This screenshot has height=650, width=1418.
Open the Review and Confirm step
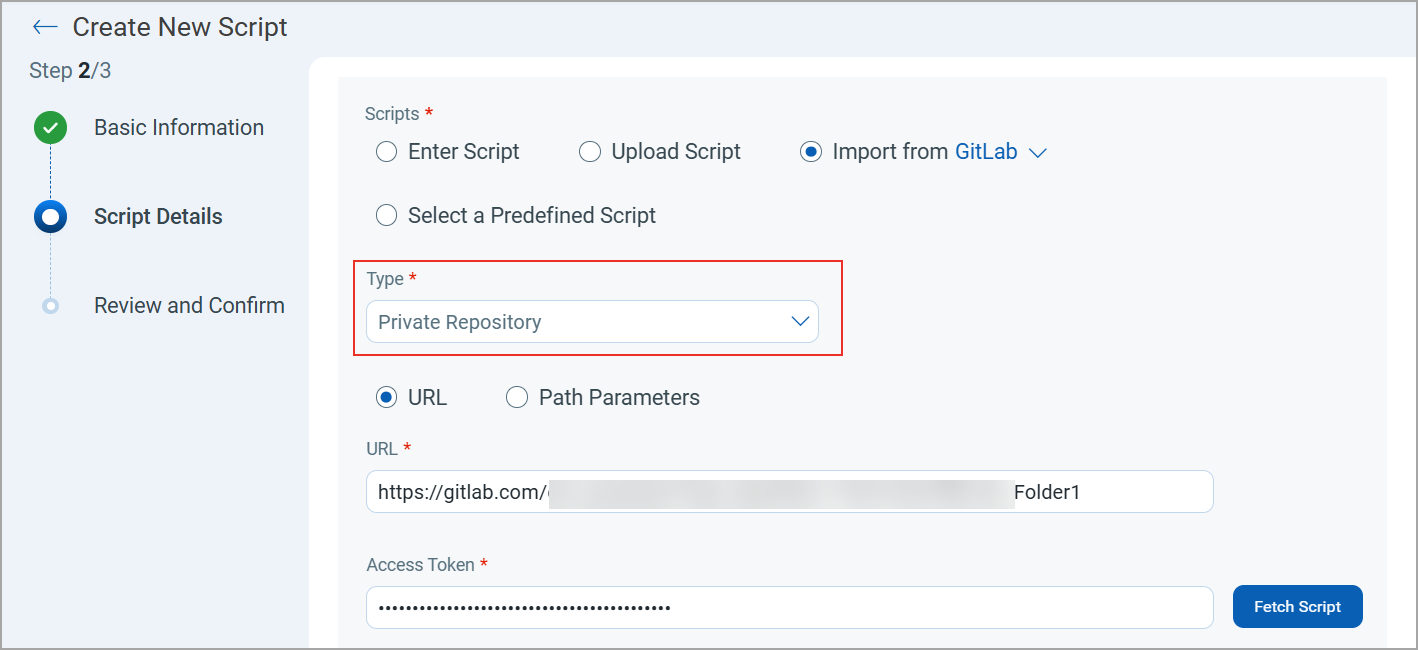[x=189, y=306]
